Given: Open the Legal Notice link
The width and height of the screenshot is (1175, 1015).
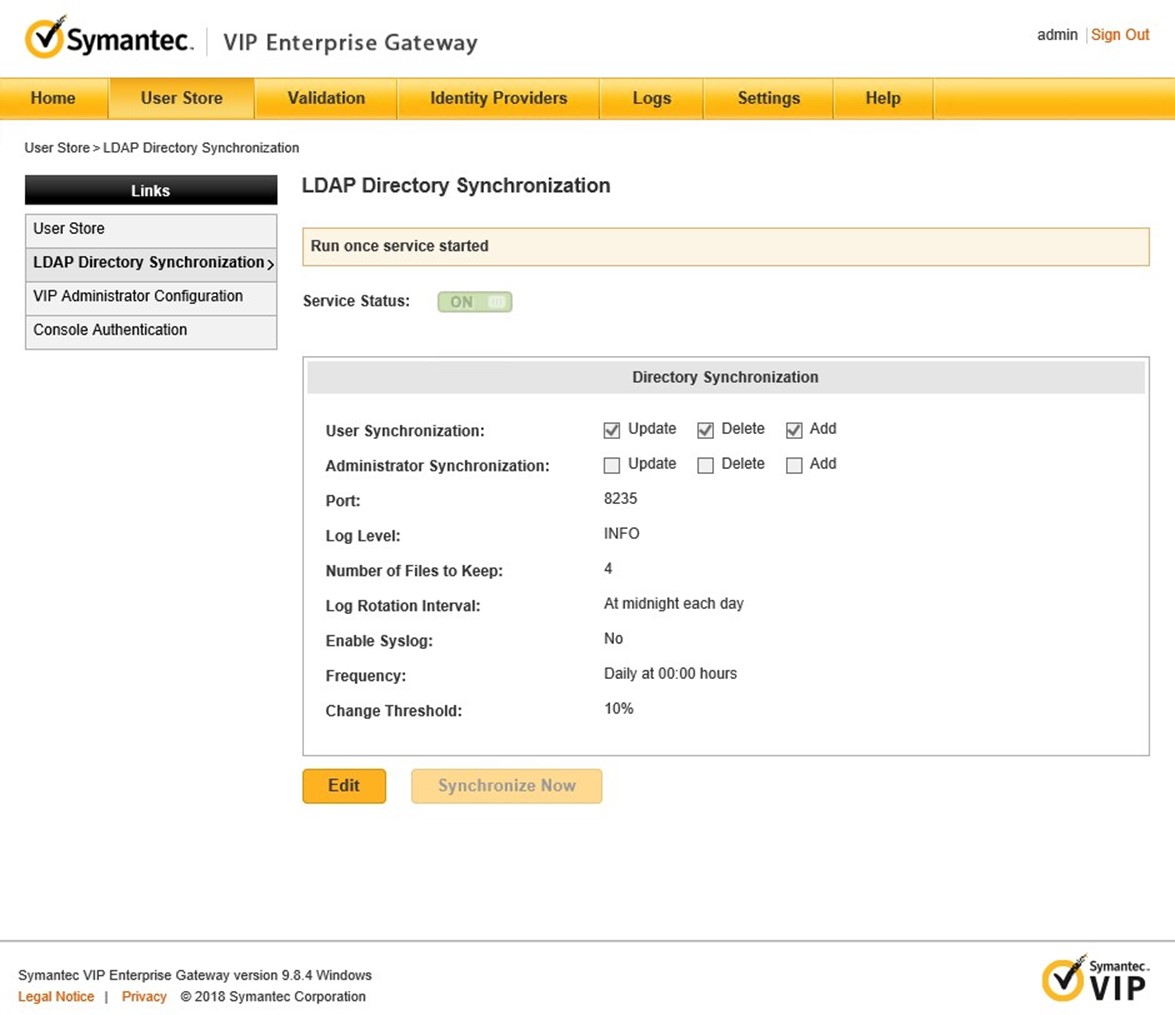Looking at the screenshot, I should 56,996.
